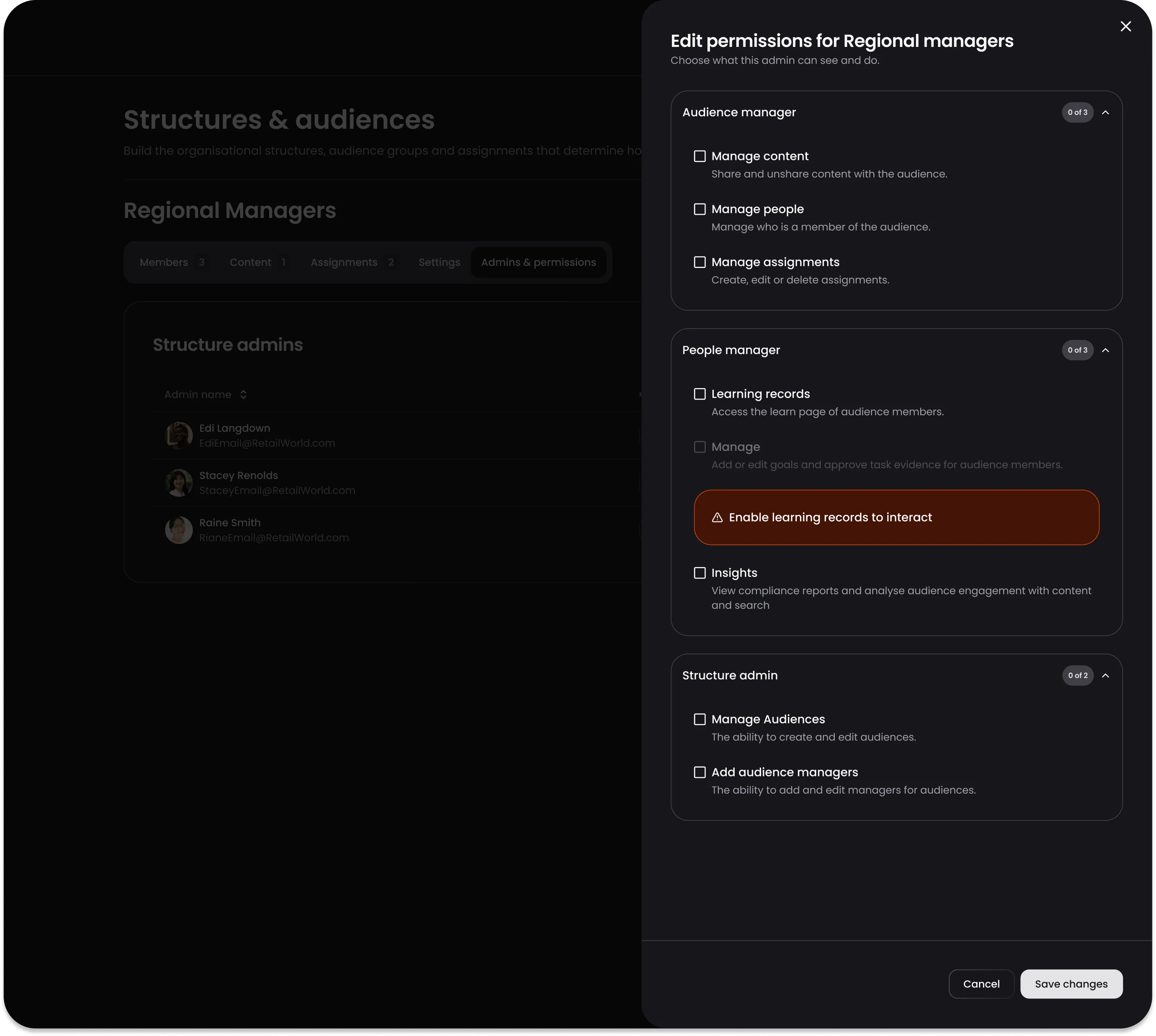This screenshot has height=1036, width=1156.
Task: Click Edi Langdown's avatar
Action: tap(179, 435)
